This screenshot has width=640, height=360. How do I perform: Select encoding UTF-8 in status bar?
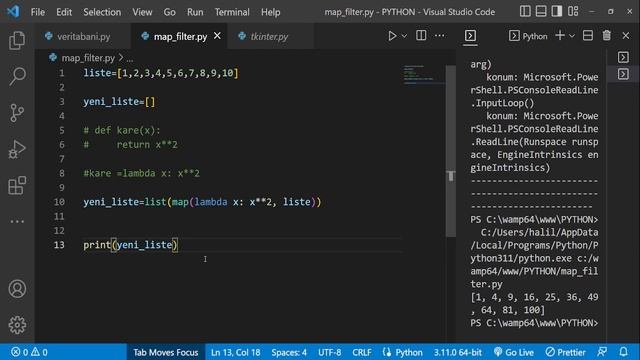329,352
